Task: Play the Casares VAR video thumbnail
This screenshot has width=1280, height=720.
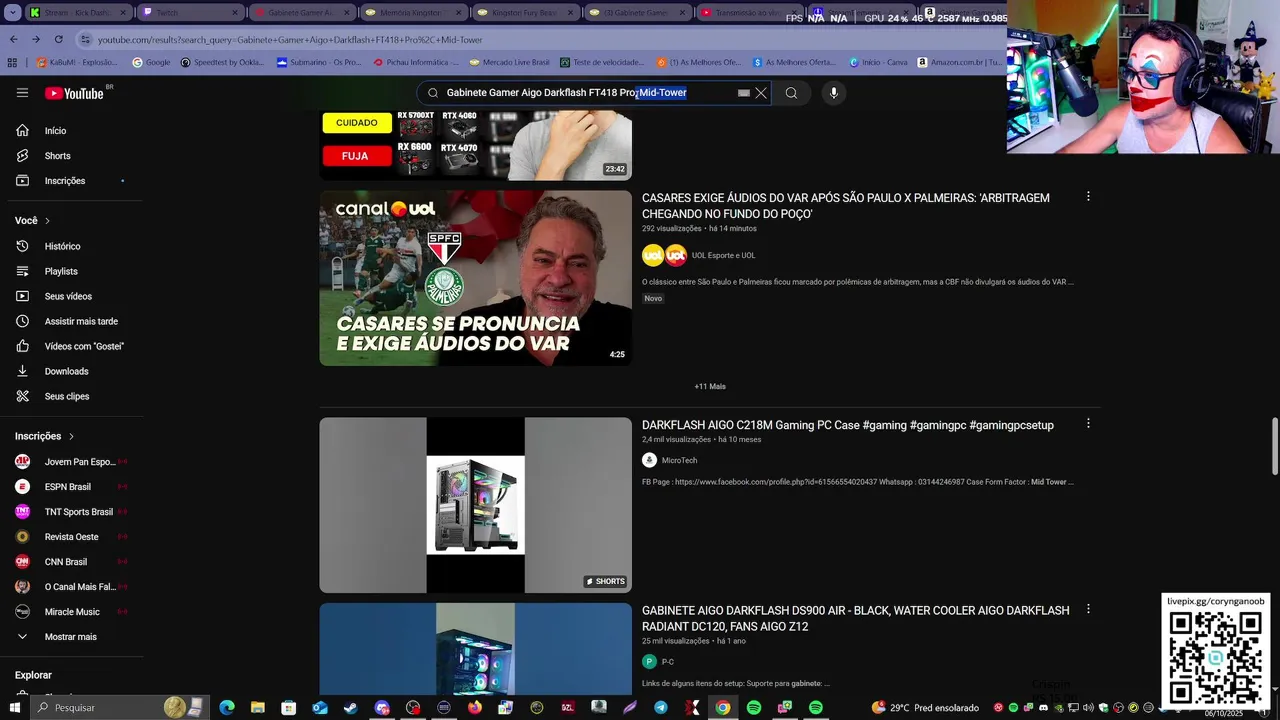Action: pyautogui.click(x=475, y=278)
